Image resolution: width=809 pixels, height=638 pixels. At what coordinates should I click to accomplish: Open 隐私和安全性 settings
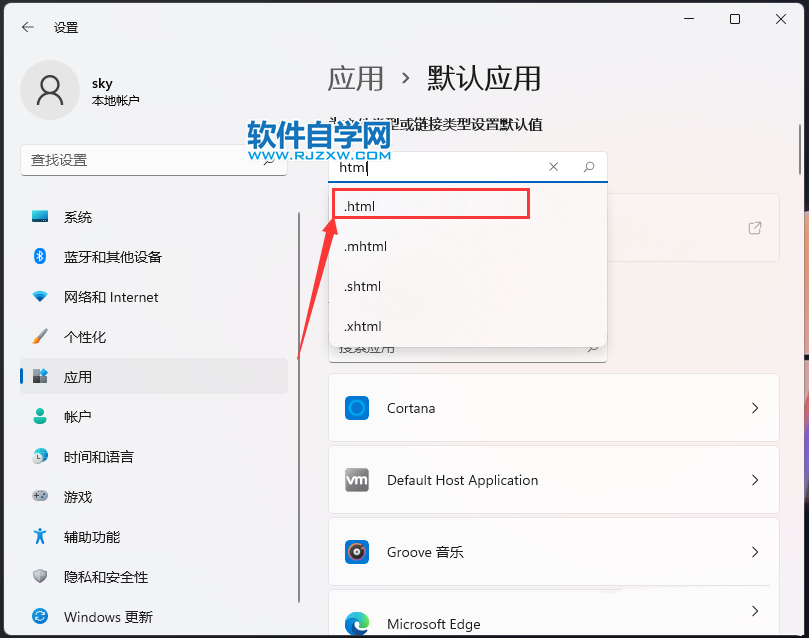[154, 577]
